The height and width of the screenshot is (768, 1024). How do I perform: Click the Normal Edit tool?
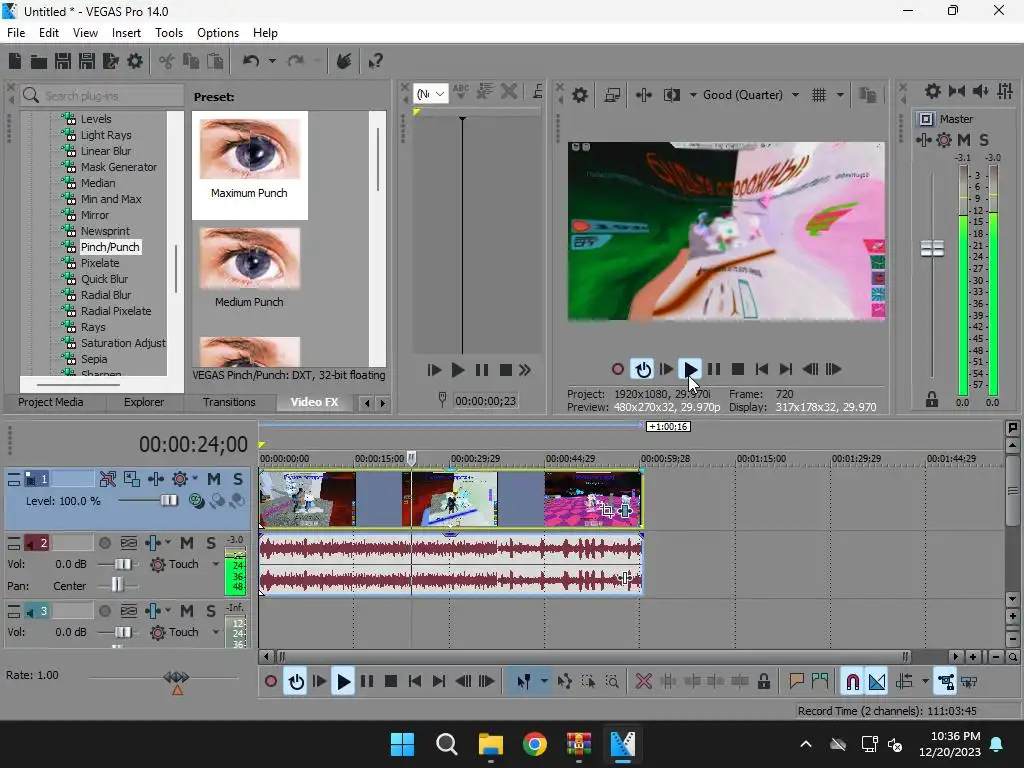pyautogui.click(x=523, y=682)
